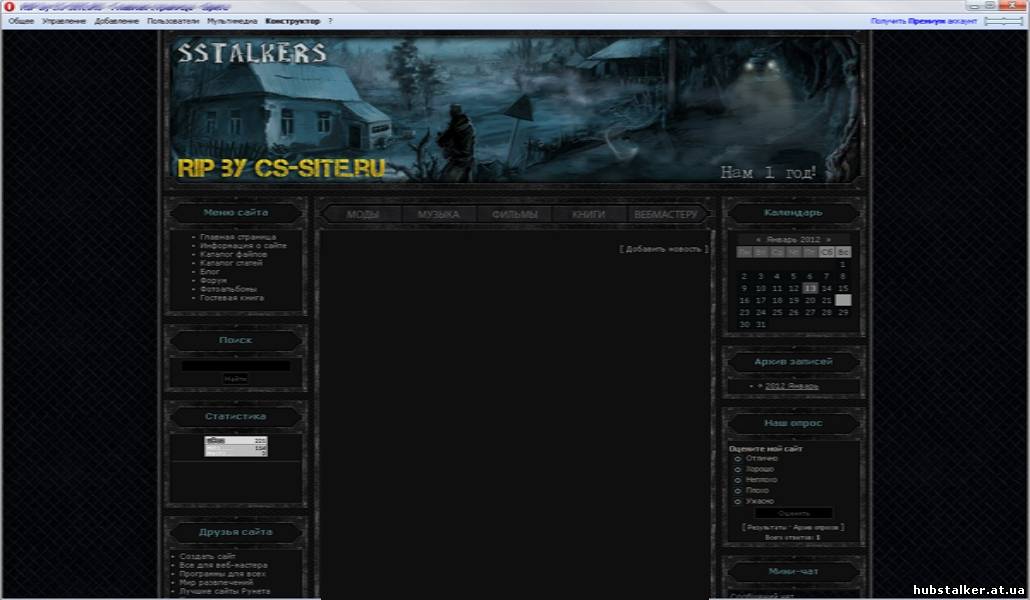Select the Хорошо poll option
Image resolution: width=1030 pixels, height=600 pixels.
click(738, 469)
